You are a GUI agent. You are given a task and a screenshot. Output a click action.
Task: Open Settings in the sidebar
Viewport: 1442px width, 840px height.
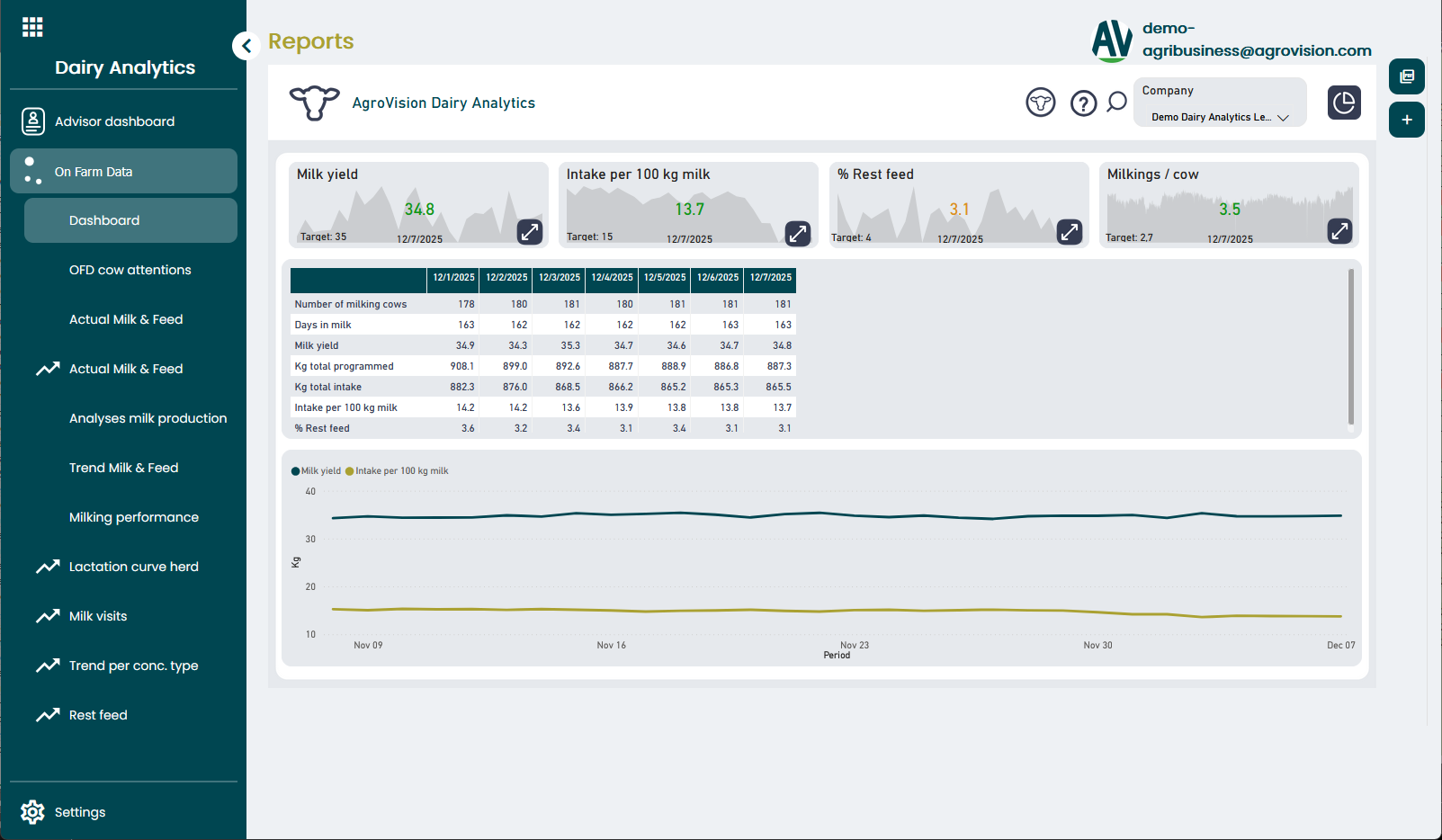(79, 812)
